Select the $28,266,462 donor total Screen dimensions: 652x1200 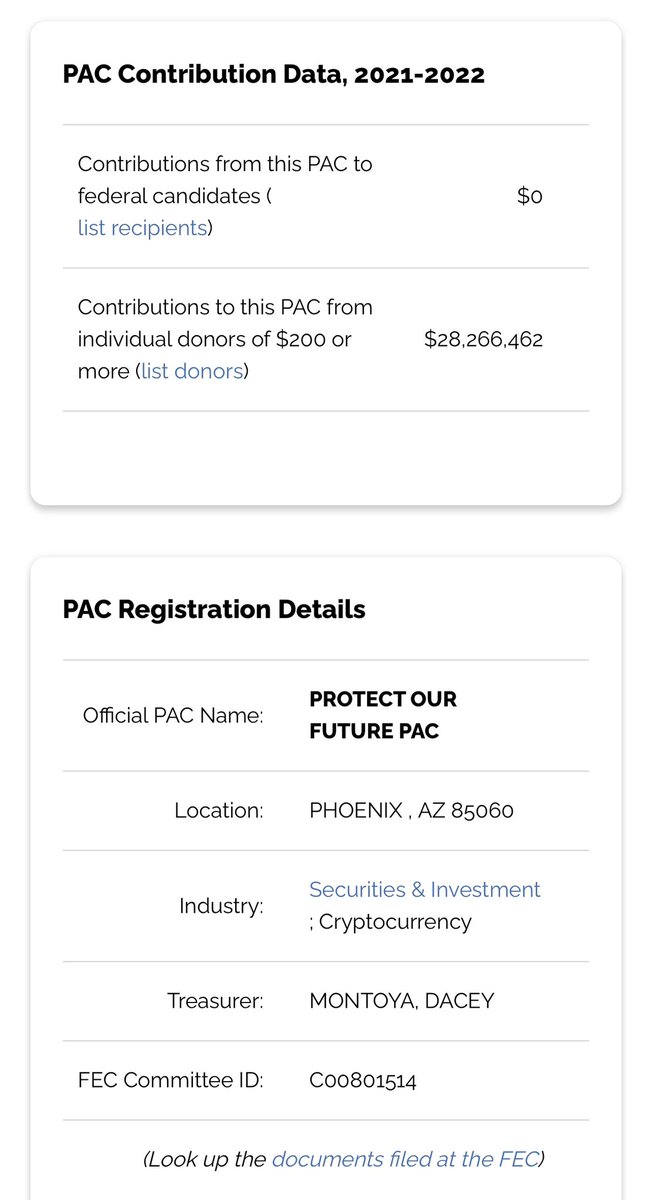pyautogui.click(x=483, y=340)
